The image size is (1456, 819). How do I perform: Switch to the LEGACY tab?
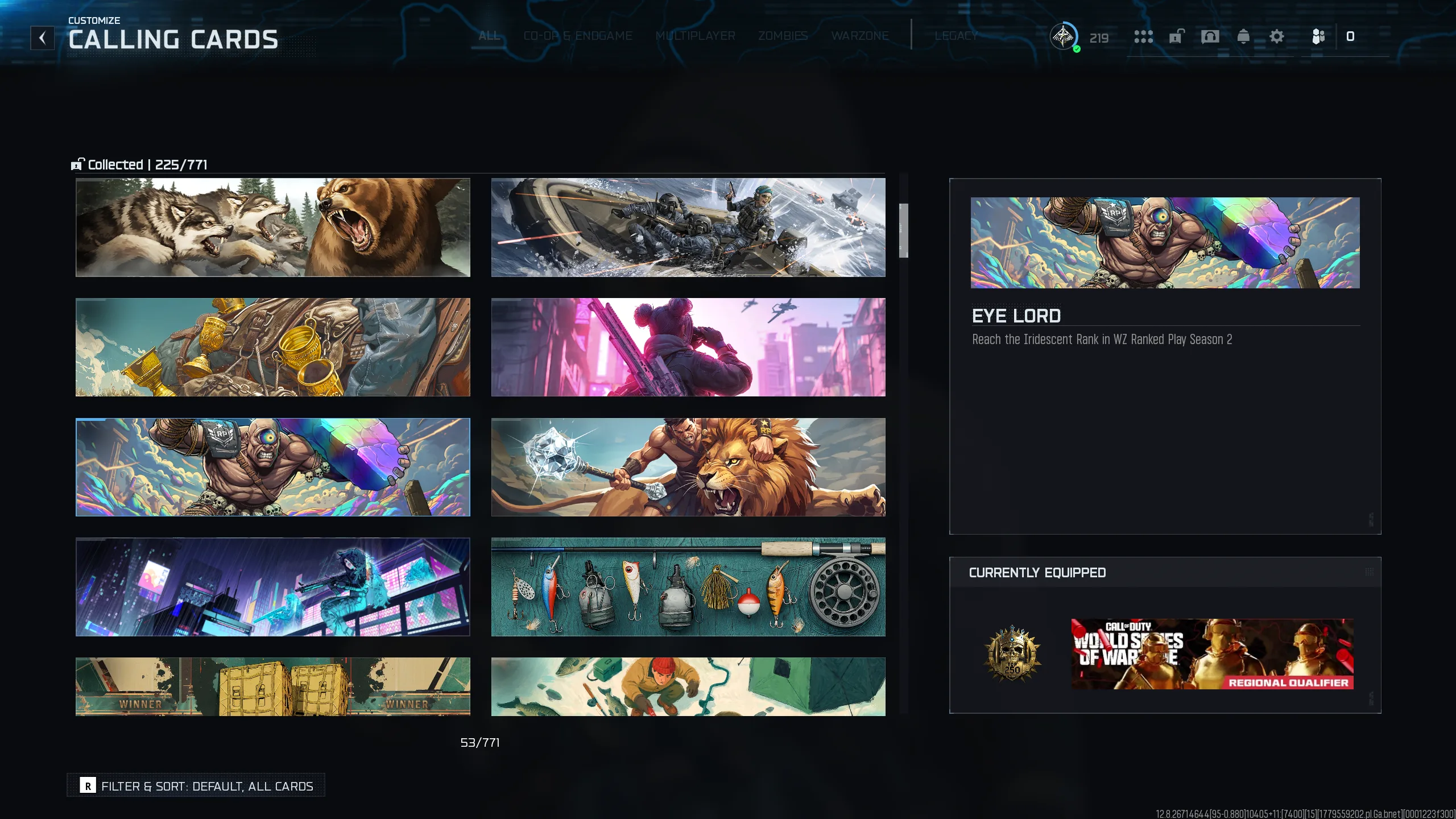[x=956, y=36]
